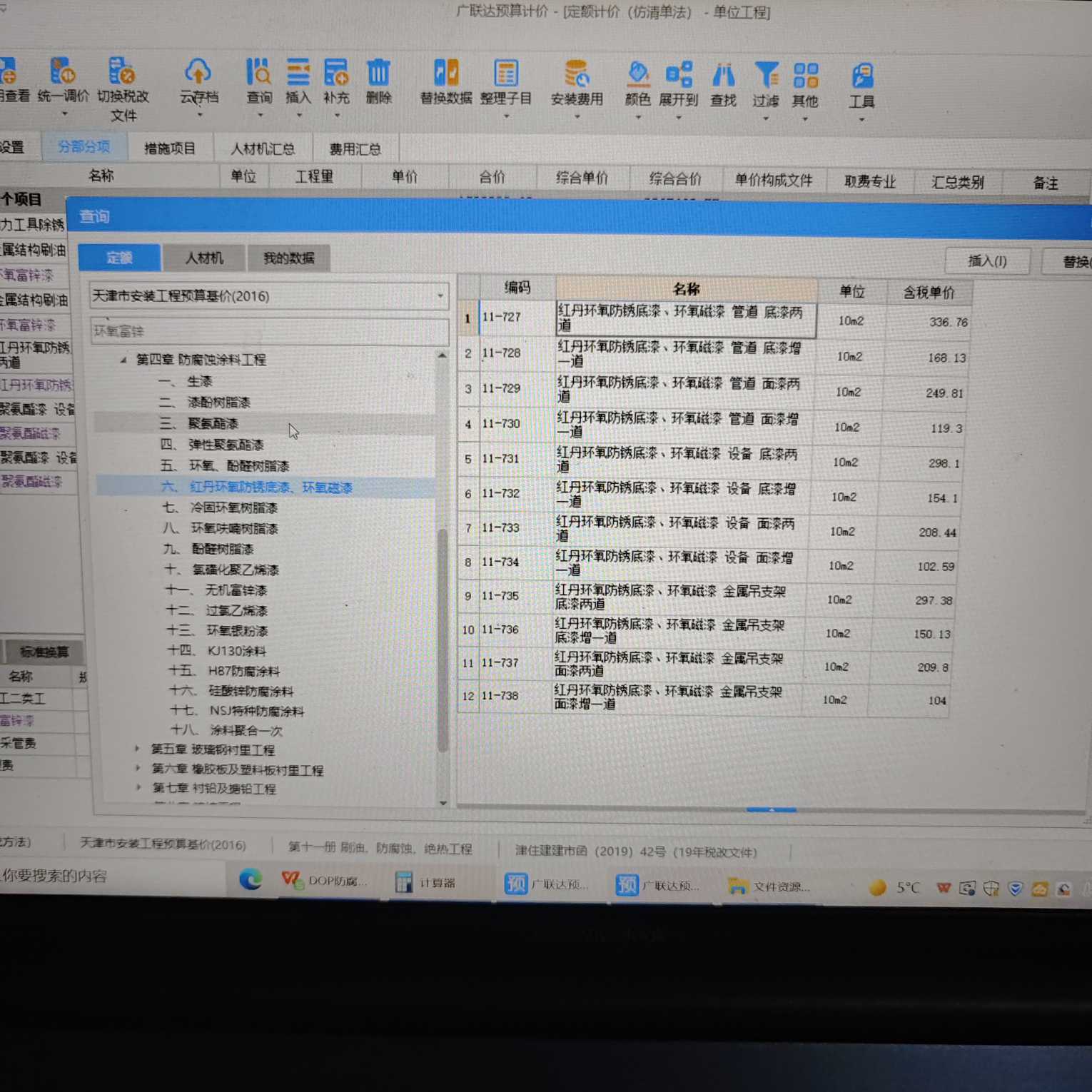Screen dimensions: 1092x1092
Task: Click the 统一调价 toolbar icon
Action: click(x=62, y=71)
